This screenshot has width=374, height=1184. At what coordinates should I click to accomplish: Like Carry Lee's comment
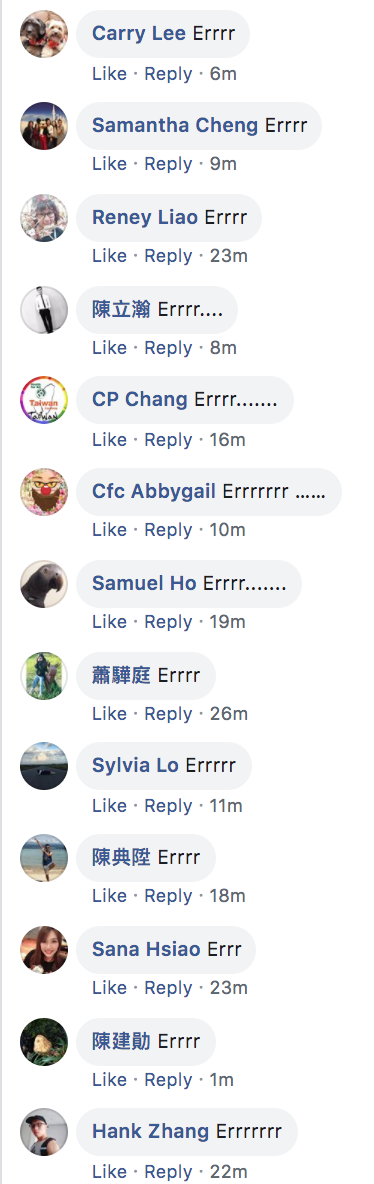110,74
